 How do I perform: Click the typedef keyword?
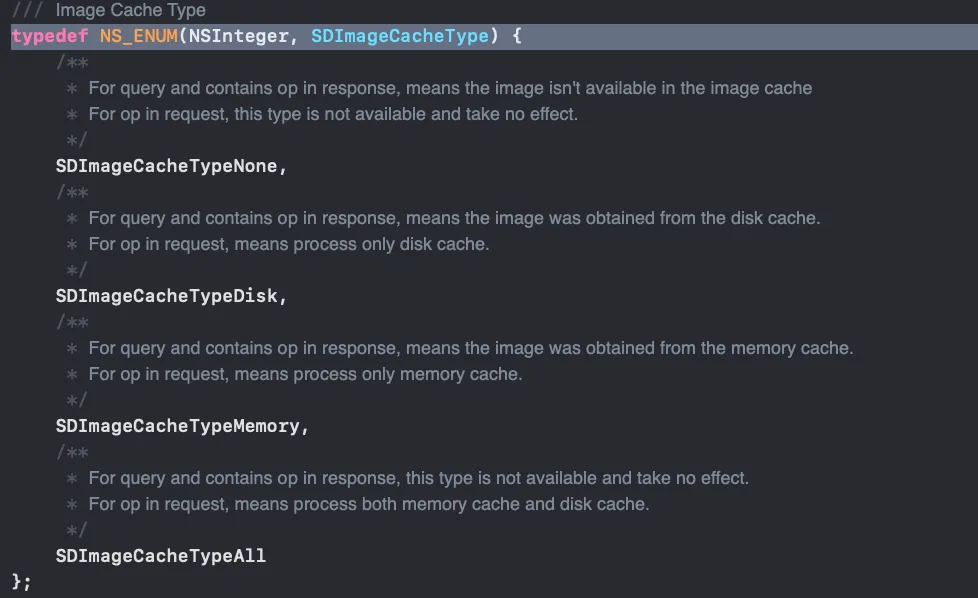pyautogui.click(x=50, y=36)
